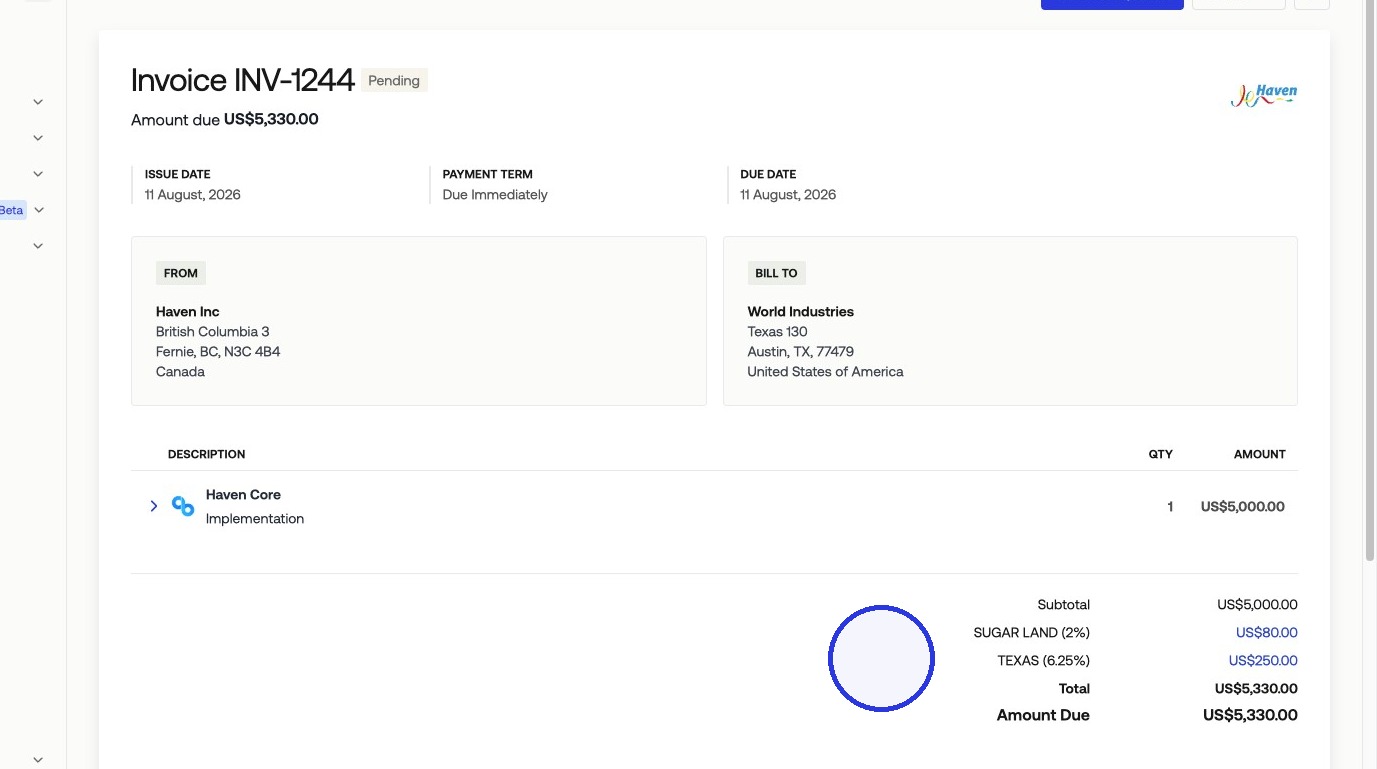The height and width of the screenshot is (769, 1377).
Task: Click the issue date value below ISSUE DATE
Action: pyautogui.click(x=193, y=194)
